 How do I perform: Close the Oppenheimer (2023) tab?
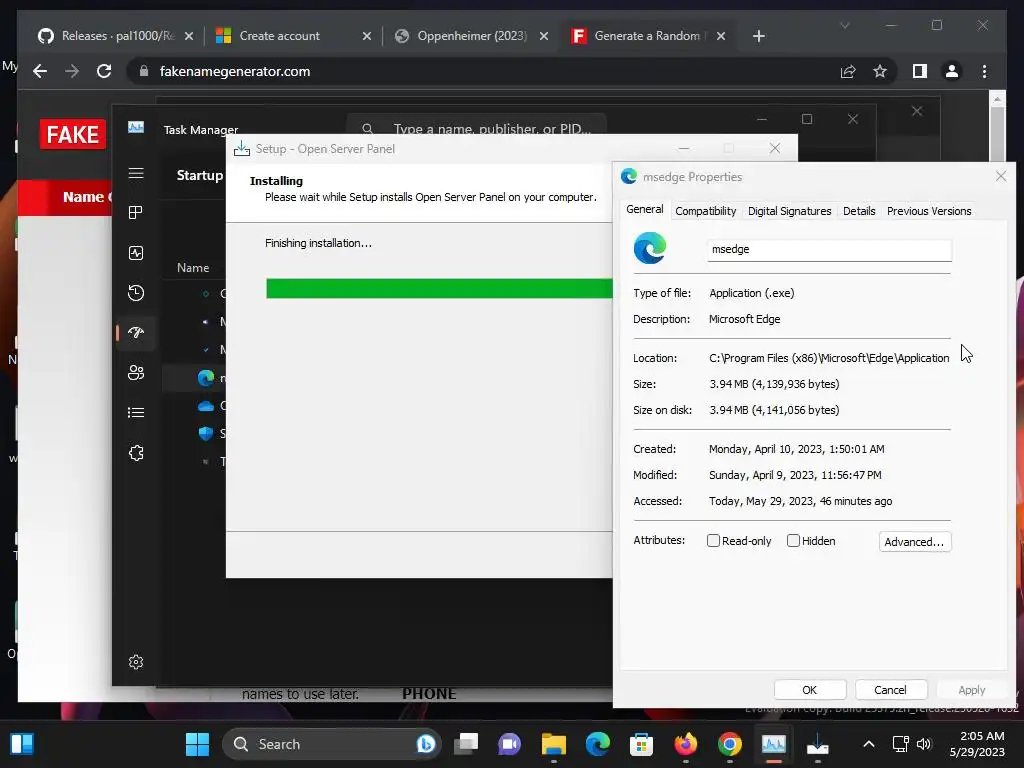click(544, 36)
